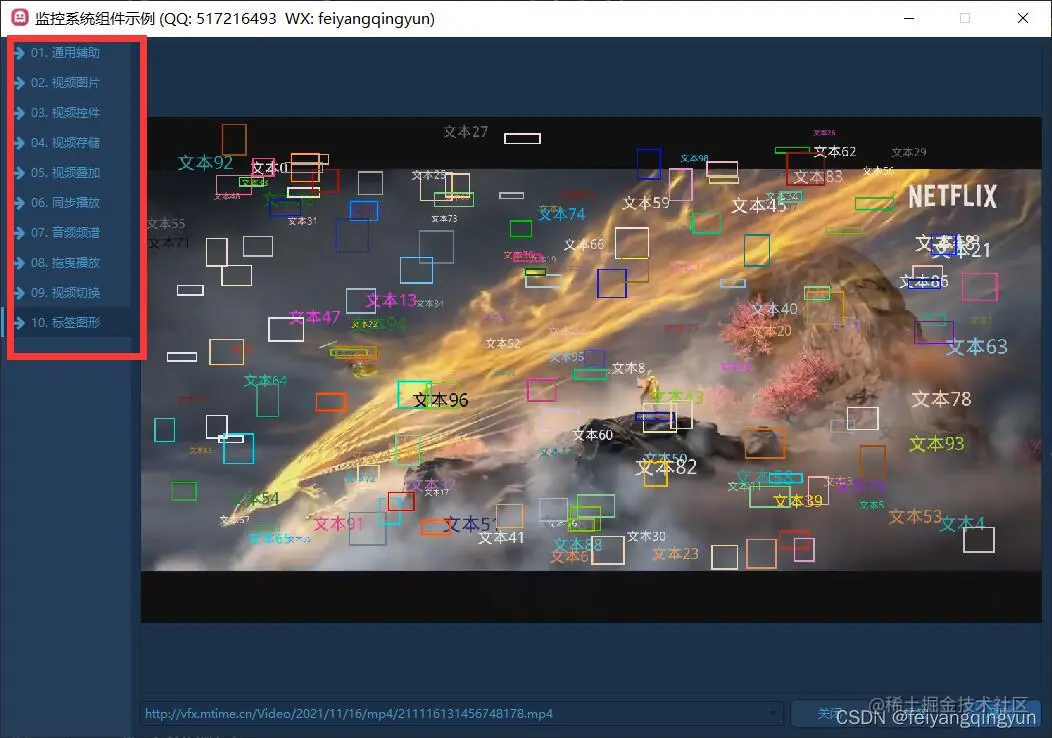Click the 文本52 overlay text
Viewport: 1052px width, 738px height.
point(503,344)
